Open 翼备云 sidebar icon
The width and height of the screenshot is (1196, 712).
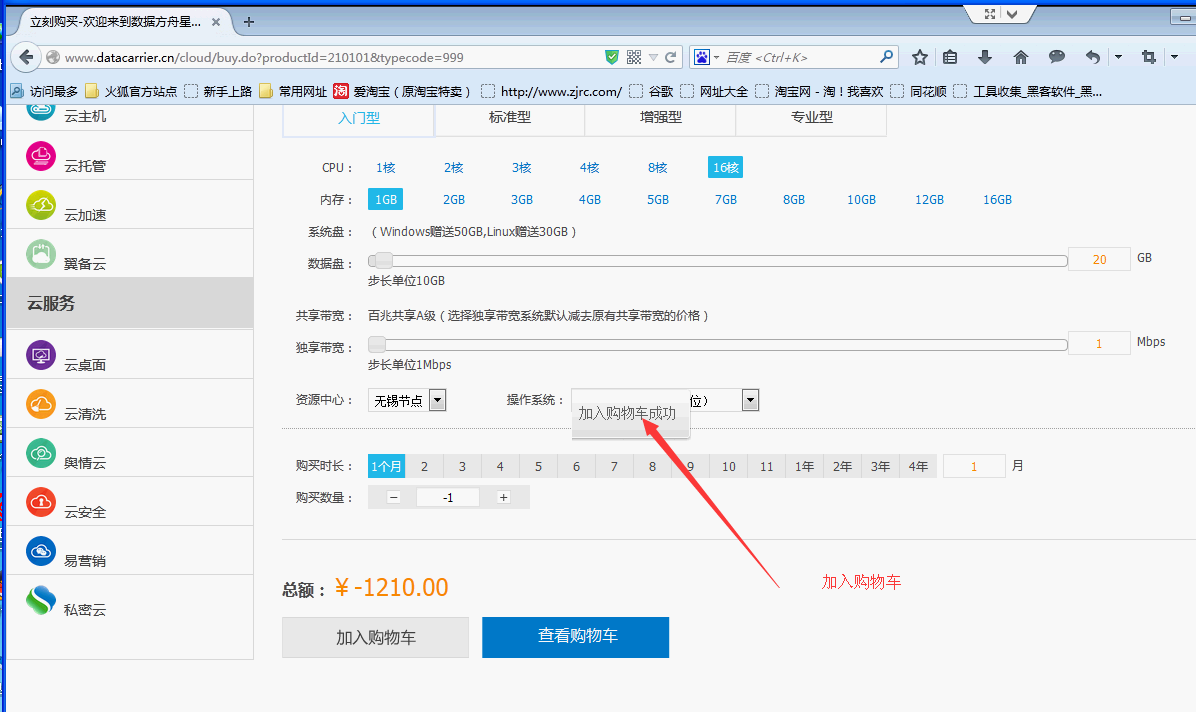pos(41,254)
